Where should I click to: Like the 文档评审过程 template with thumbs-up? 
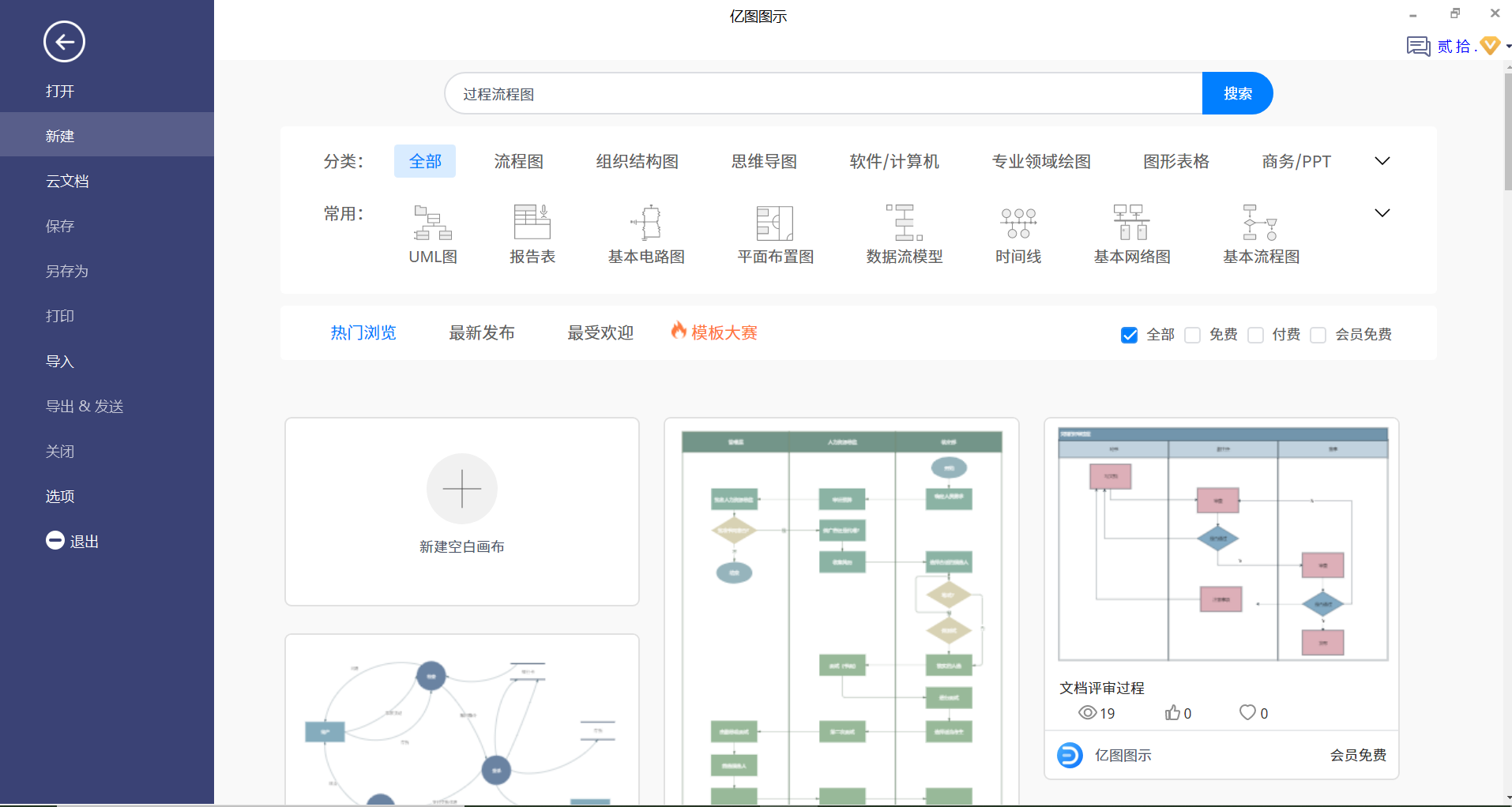pos(1172,713)
